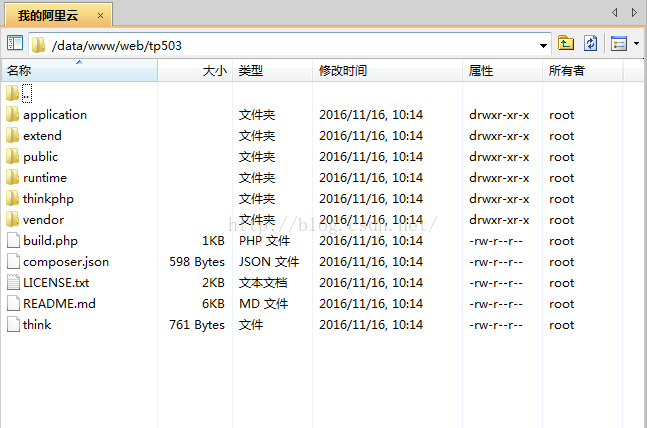647x428 pixels.
Task: Expand the view mode dropdown arrow
Action: click(x=636, y=43)
